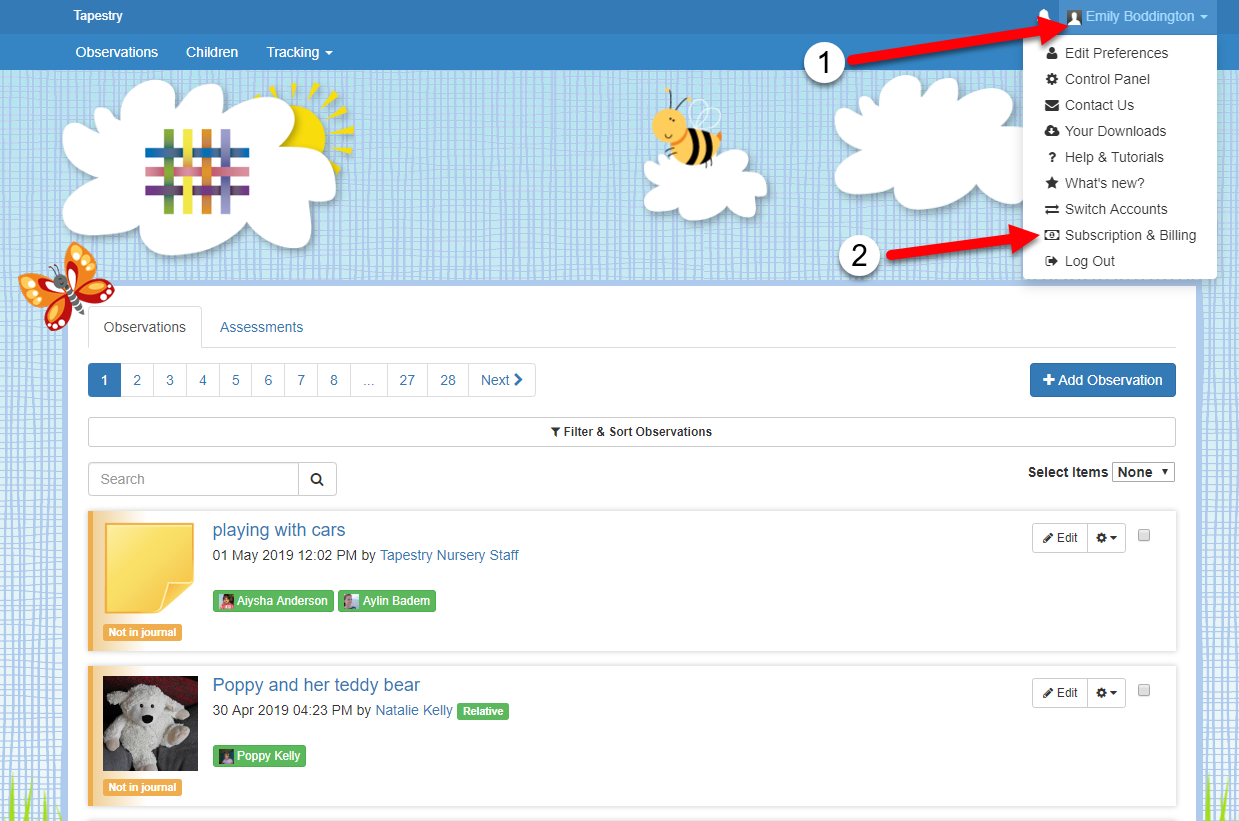The height and width of the screenshot is (821, 1239).
Task: Edit the 'Poppy and her teddy bear' observation
Action: point(1060,692)
